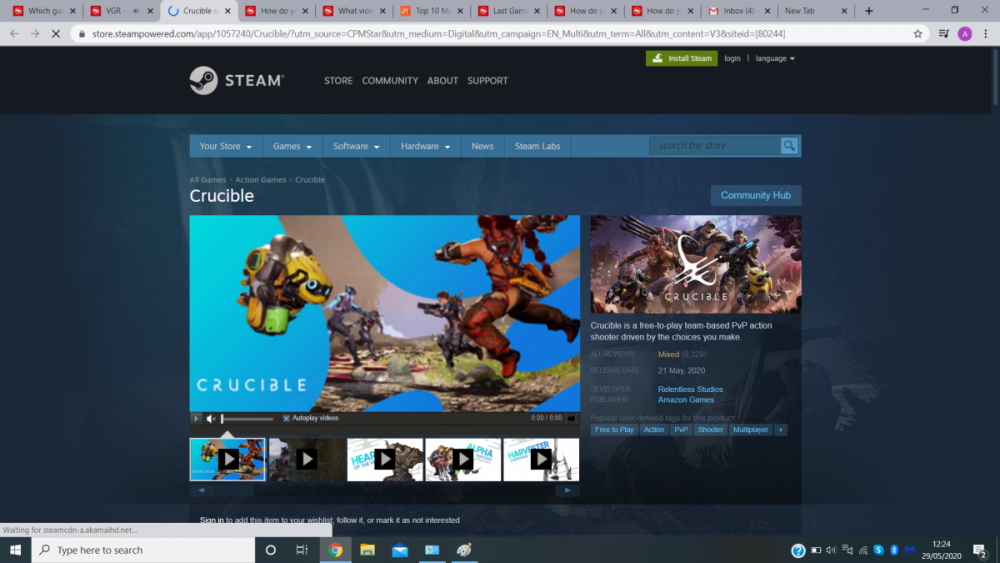Go back to previous page
The width and height of the screenshot is (1000, 563).
point(14,34)
